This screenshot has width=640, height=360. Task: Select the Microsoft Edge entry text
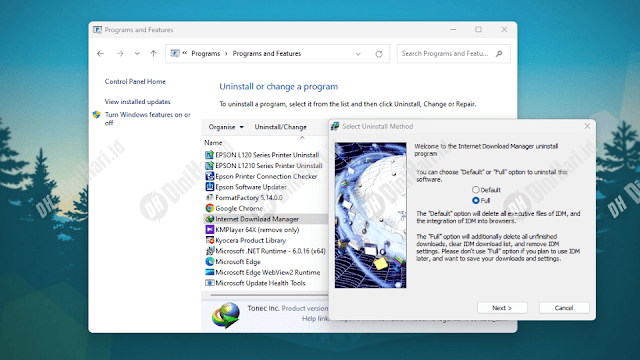tap(238, 262)
